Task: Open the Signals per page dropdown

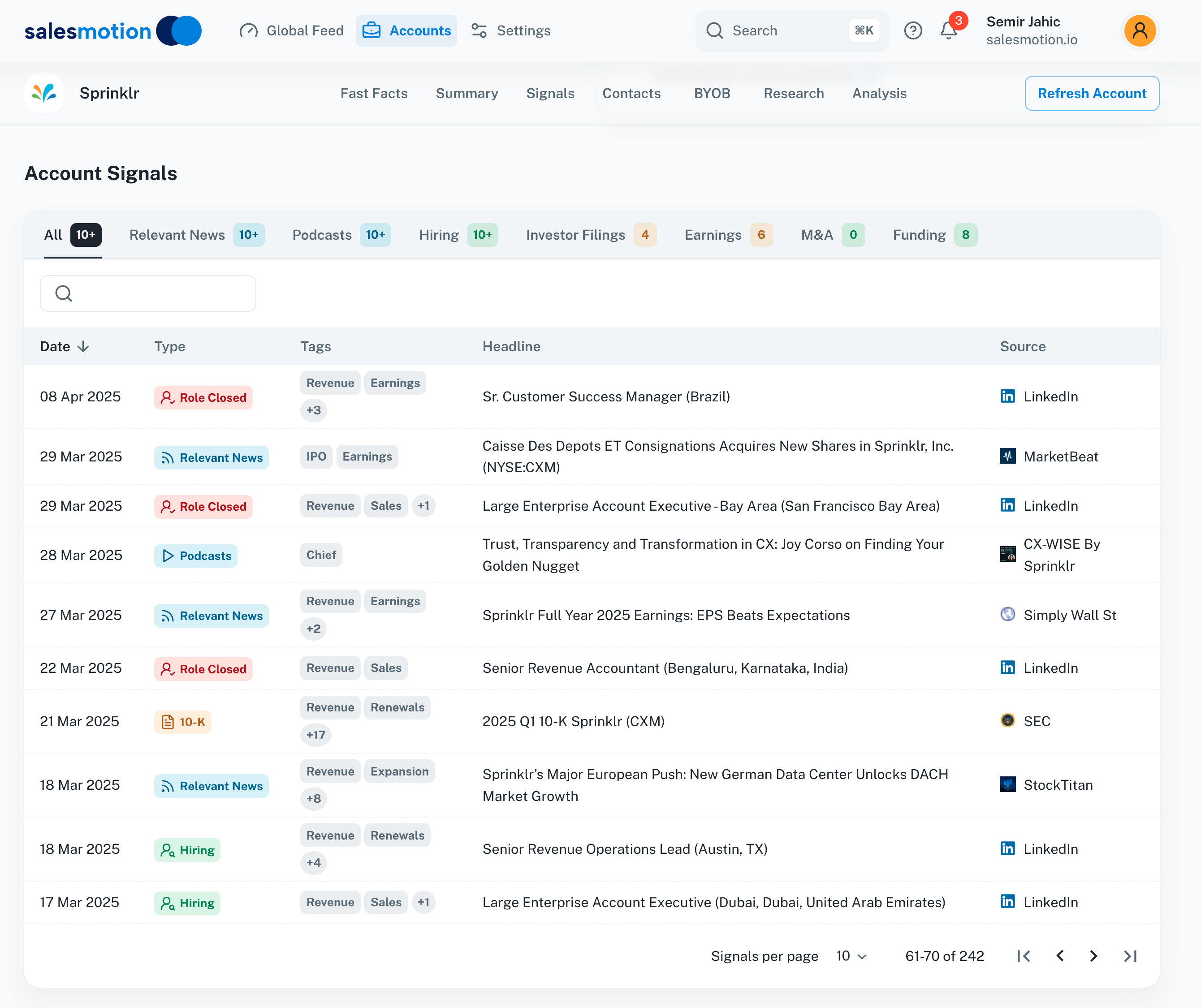Action: click(x=851, y=956)
